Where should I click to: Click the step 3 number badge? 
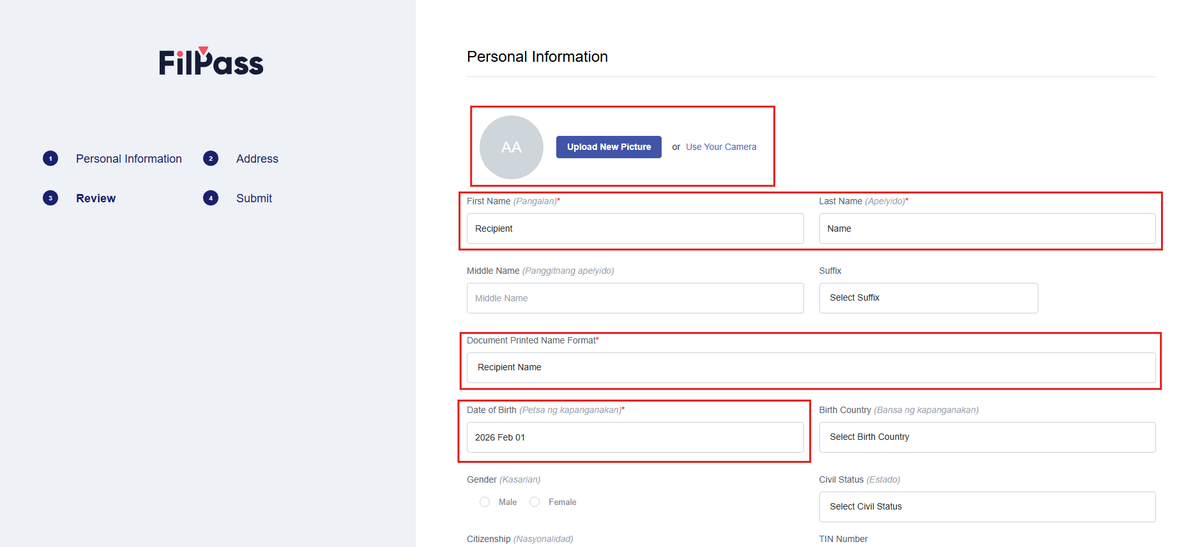click(51, 198)
